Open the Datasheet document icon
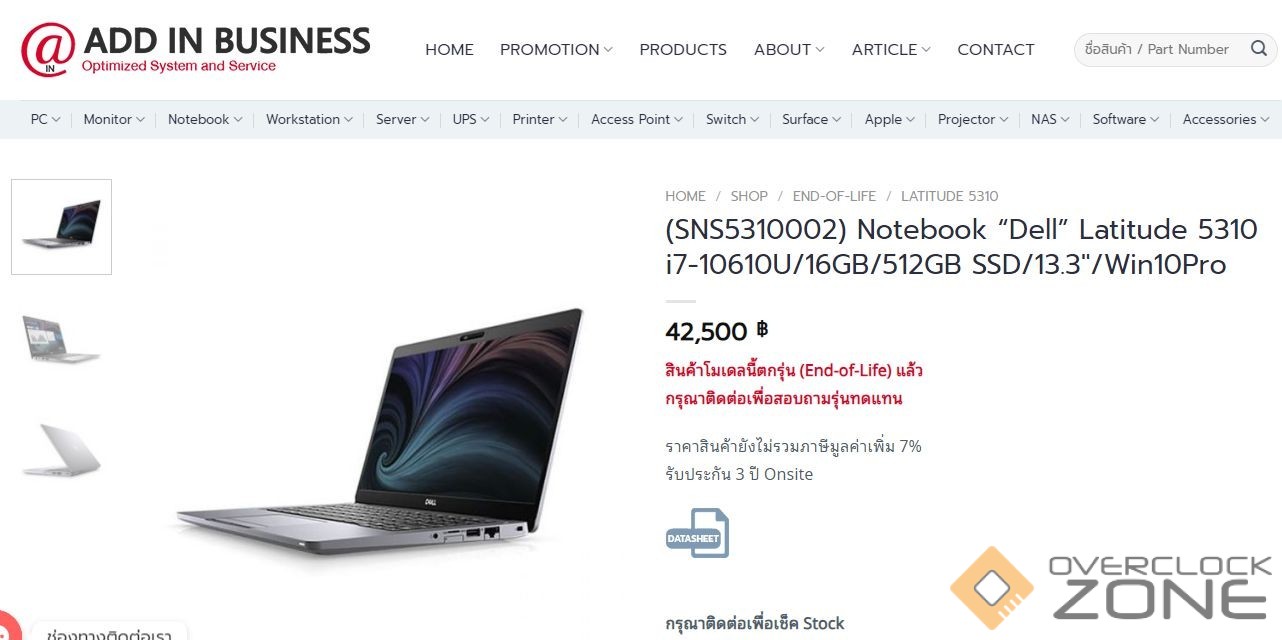Image resolution: width=1282 pixels, height=640 pixels. pyautogui.click(x=697, y=533)
